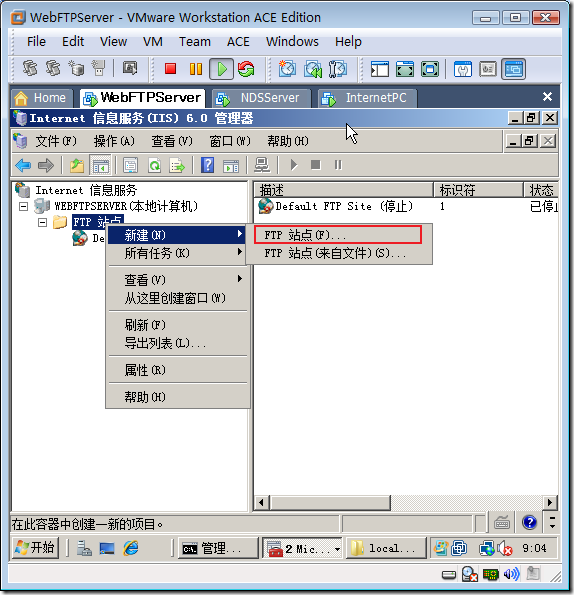Switch to the Home tab
This screenshot has height=595, width=574.
(x=41, y=98)
